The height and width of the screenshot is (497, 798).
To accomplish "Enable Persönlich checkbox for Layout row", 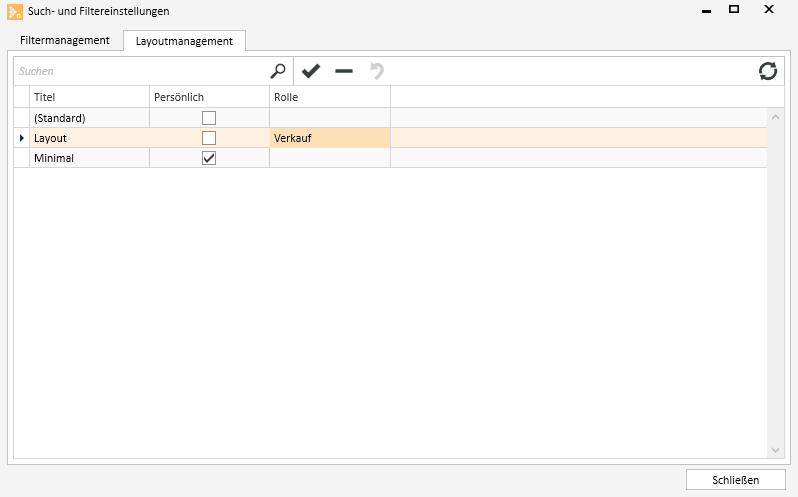I will coord(209,138).
